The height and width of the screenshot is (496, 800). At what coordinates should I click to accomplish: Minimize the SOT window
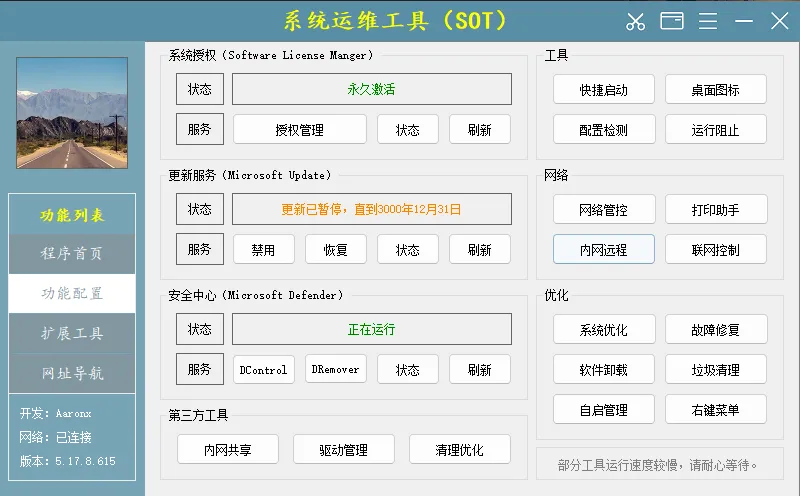point(743,21)
